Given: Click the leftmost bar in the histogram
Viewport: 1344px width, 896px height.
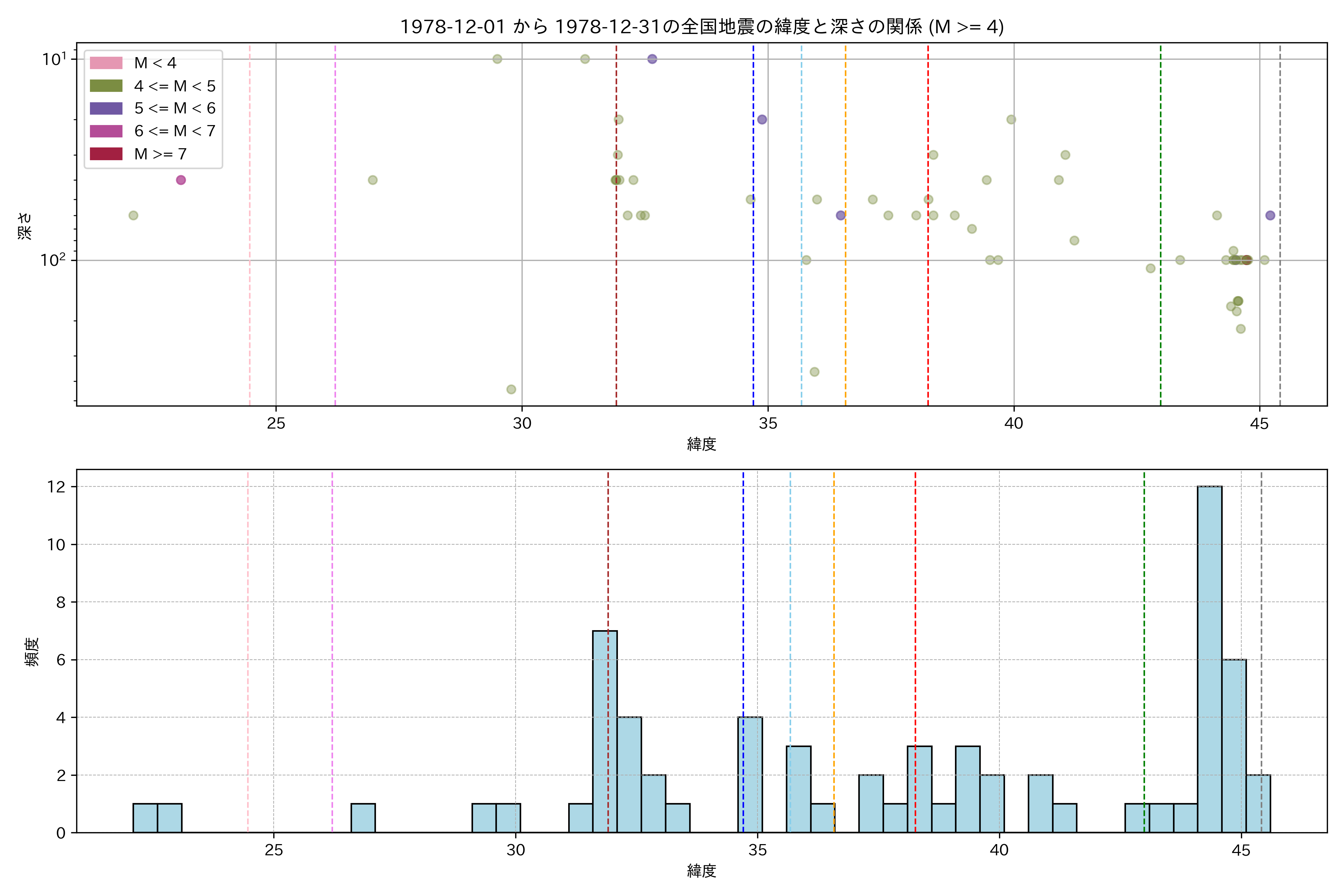Looking at the screenshot, I should pyautogui.click(x=145, y=818).
